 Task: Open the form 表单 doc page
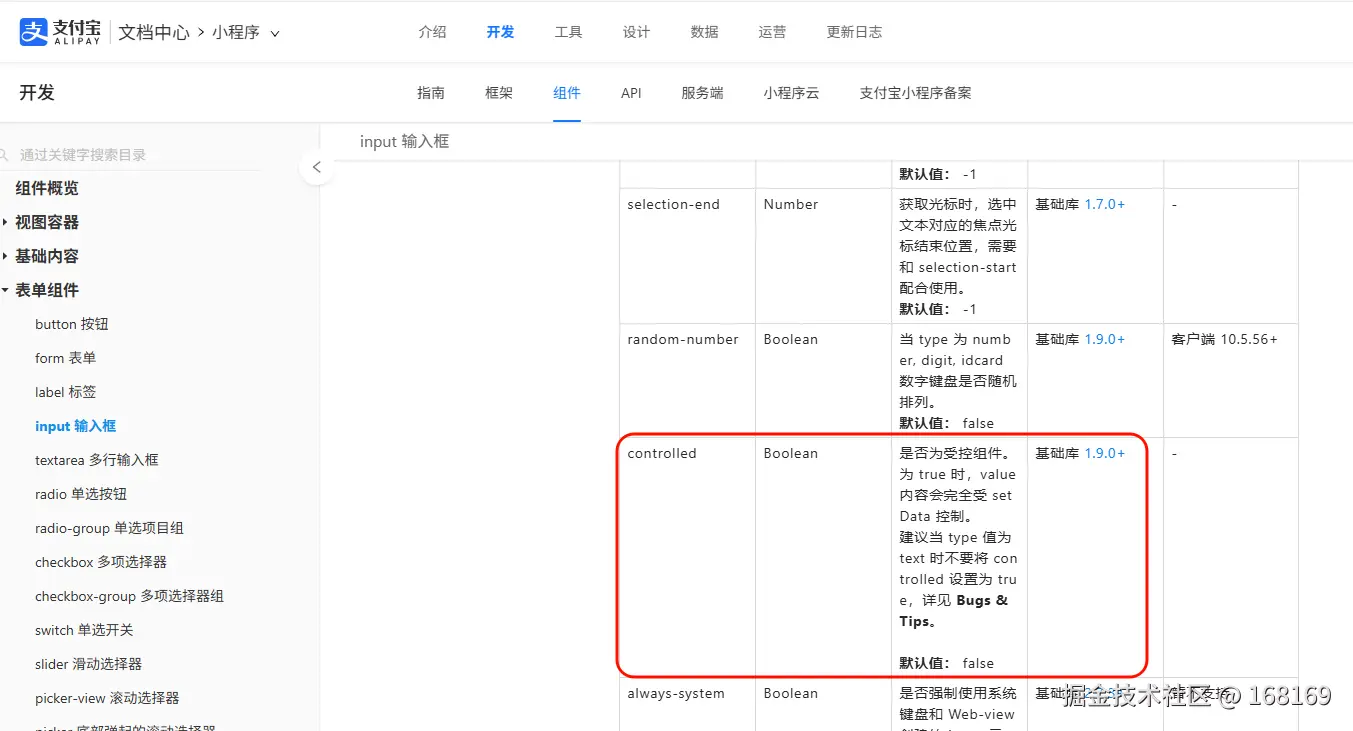click(x=66, y=358)
